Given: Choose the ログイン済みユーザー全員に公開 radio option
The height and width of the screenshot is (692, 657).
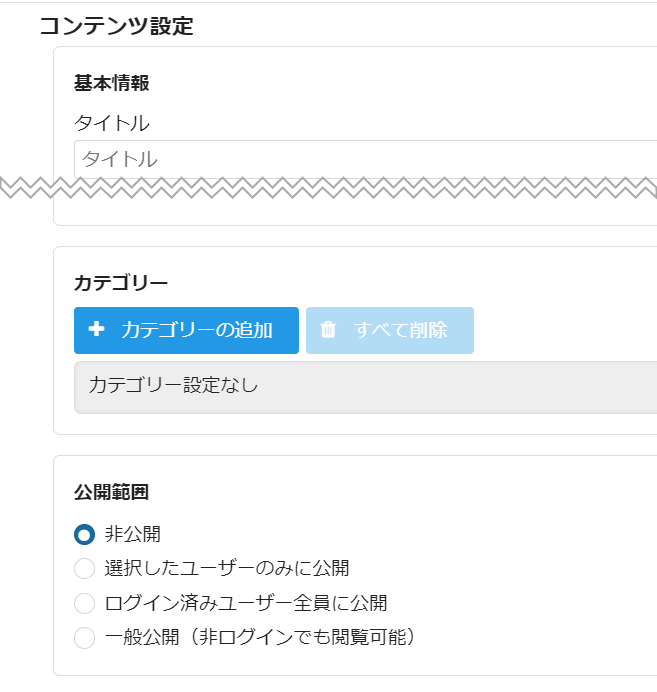Looking at the screenshot, I should pos(85,603).
